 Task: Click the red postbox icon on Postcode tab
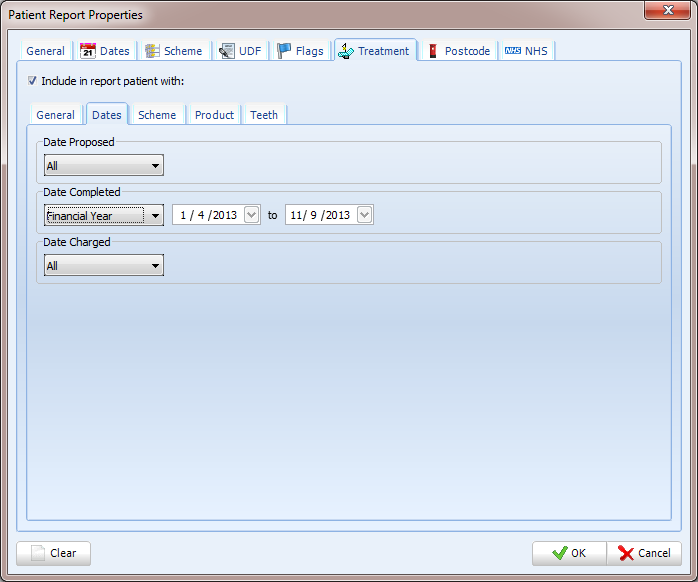(x=433, y=51)
